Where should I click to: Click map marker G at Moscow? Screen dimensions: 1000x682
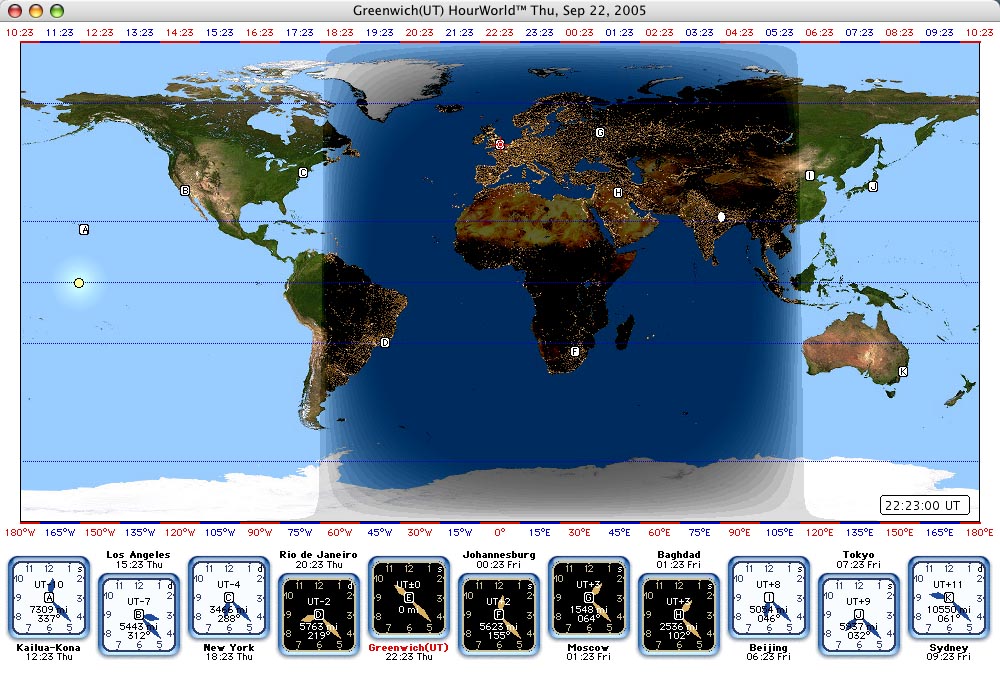click(599, 133)
